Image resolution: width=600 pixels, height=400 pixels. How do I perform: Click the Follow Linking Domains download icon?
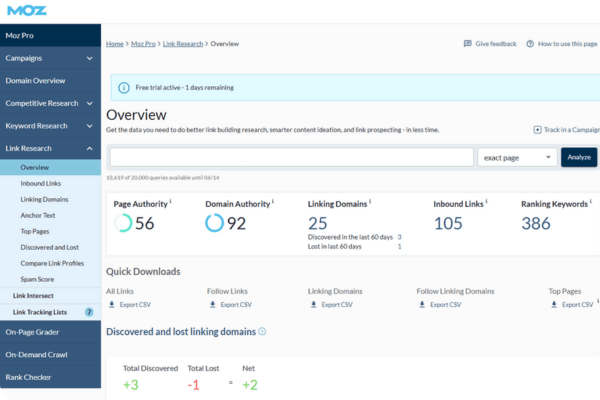(422, 304)
